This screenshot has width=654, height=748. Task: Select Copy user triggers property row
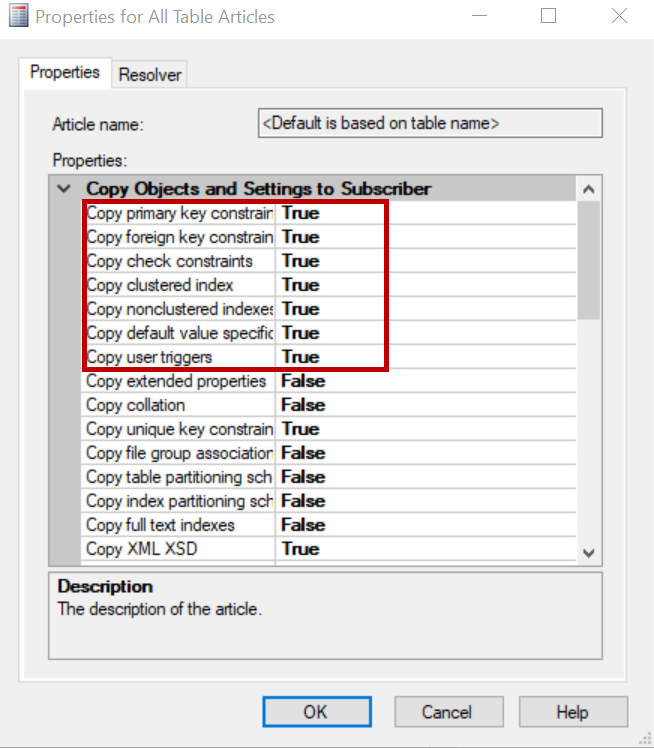150,357
